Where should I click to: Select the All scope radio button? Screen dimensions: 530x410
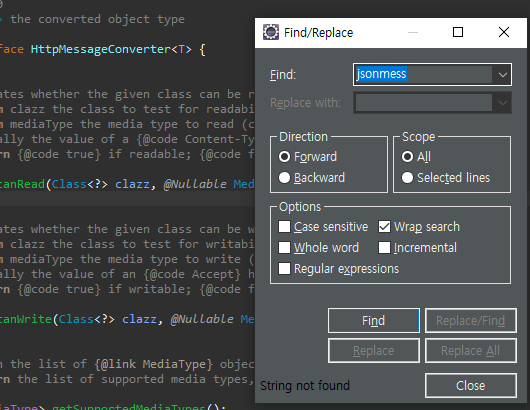(407, 157)
